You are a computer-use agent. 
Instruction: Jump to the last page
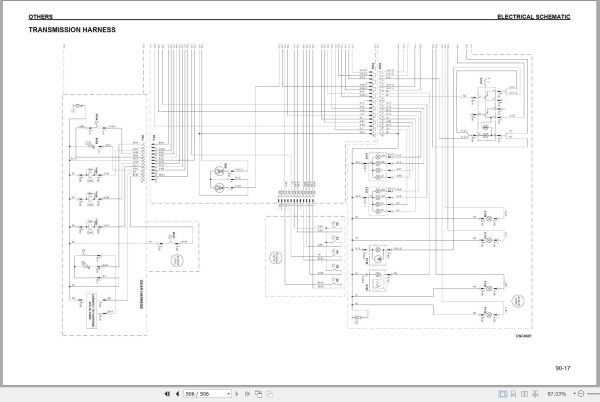(x=247, y=394)
